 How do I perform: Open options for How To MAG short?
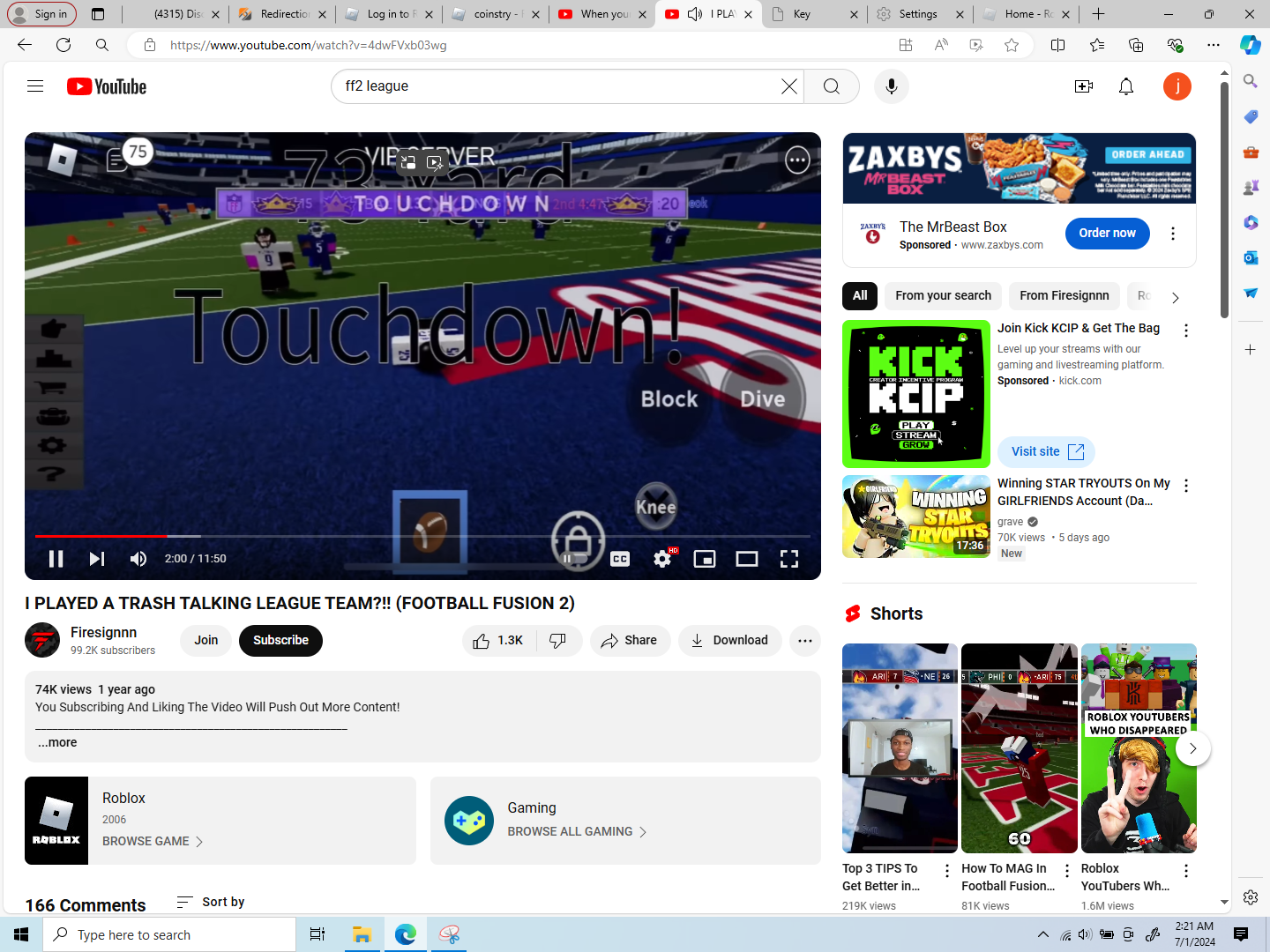pyautogui.click(x=1067, y=871)
